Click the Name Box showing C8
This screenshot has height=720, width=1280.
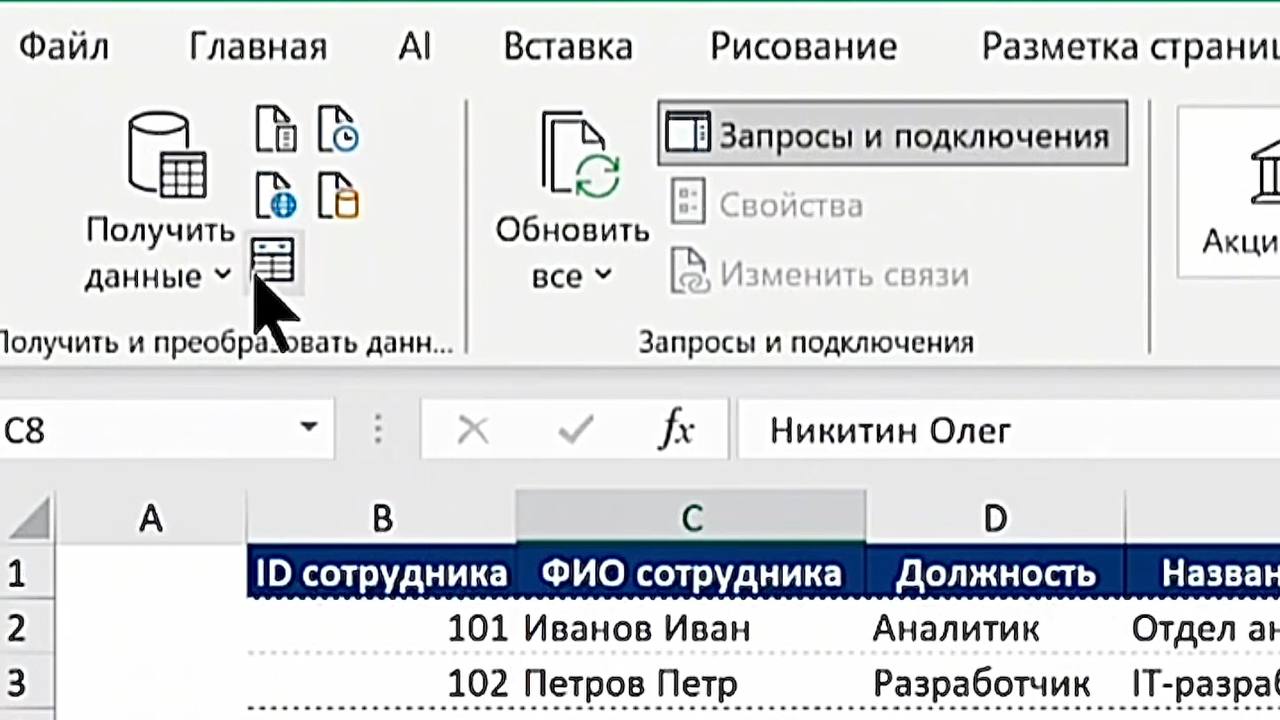point(150,430)
